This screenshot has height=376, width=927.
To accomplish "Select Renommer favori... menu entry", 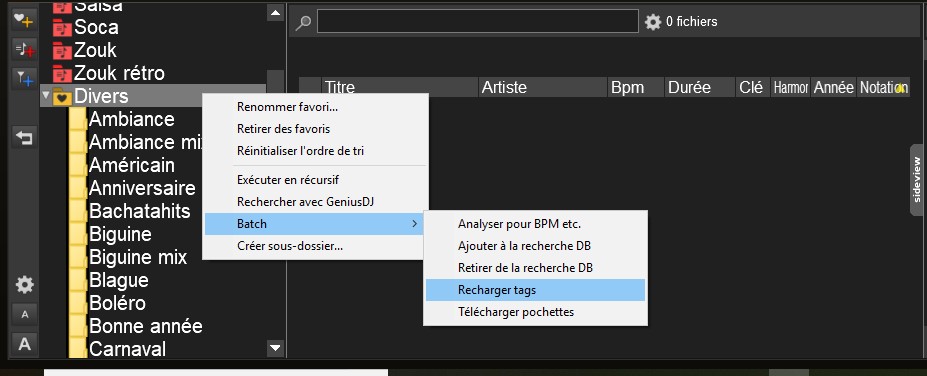I will [x=314, y=107].
